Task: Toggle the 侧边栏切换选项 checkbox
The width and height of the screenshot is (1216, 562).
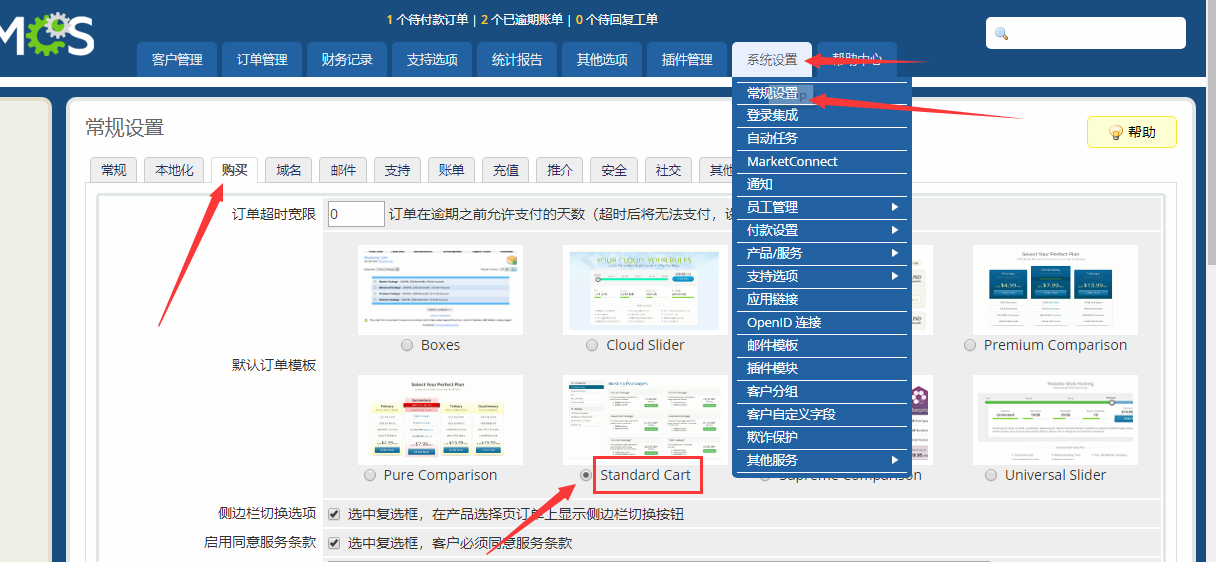Action: click(x=334, y=514)
